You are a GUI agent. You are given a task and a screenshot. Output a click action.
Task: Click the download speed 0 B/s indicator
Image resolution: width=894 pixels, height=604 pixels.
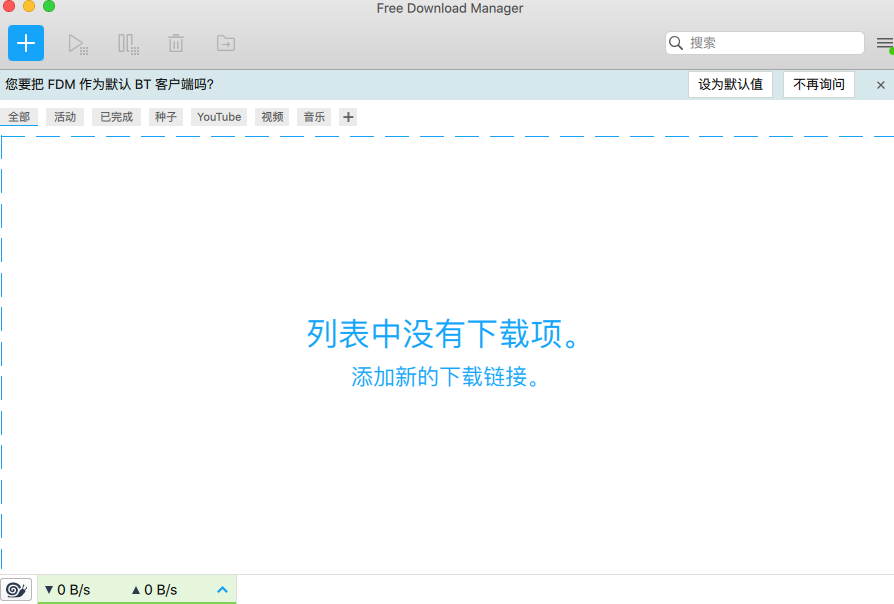pyautogui.click(x=68, y=589)
